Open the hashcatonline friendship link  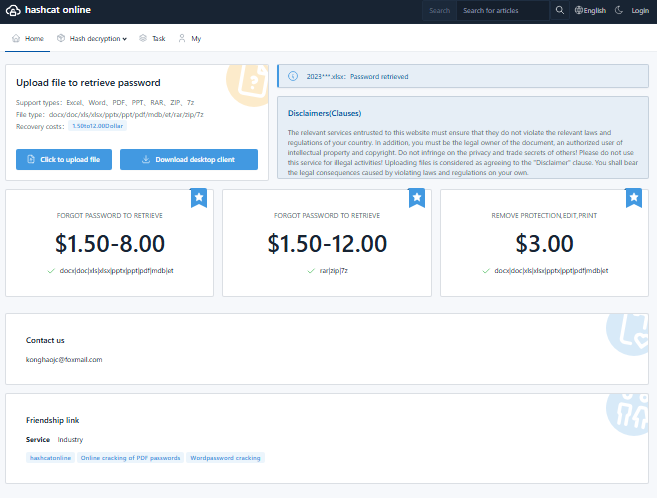(x=51, y=458)
